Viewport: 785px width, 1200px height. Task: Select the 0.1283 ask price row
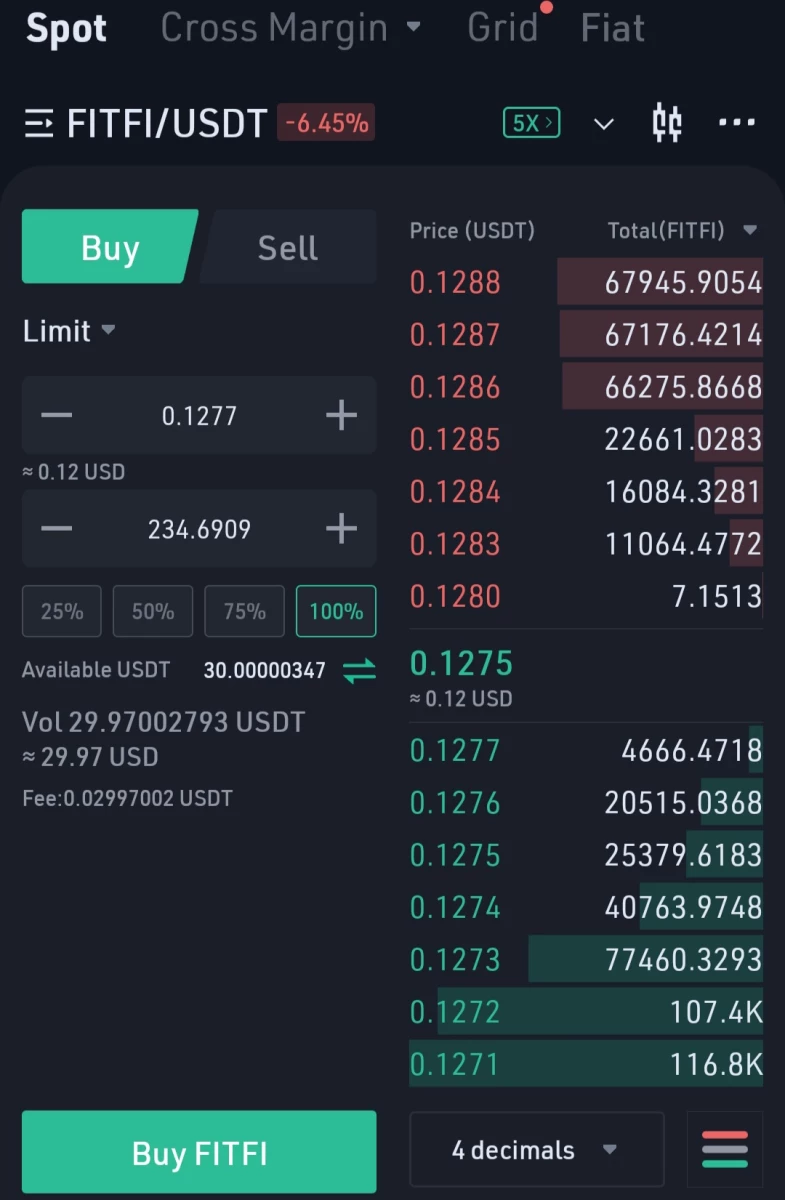[x=586, y=544]
